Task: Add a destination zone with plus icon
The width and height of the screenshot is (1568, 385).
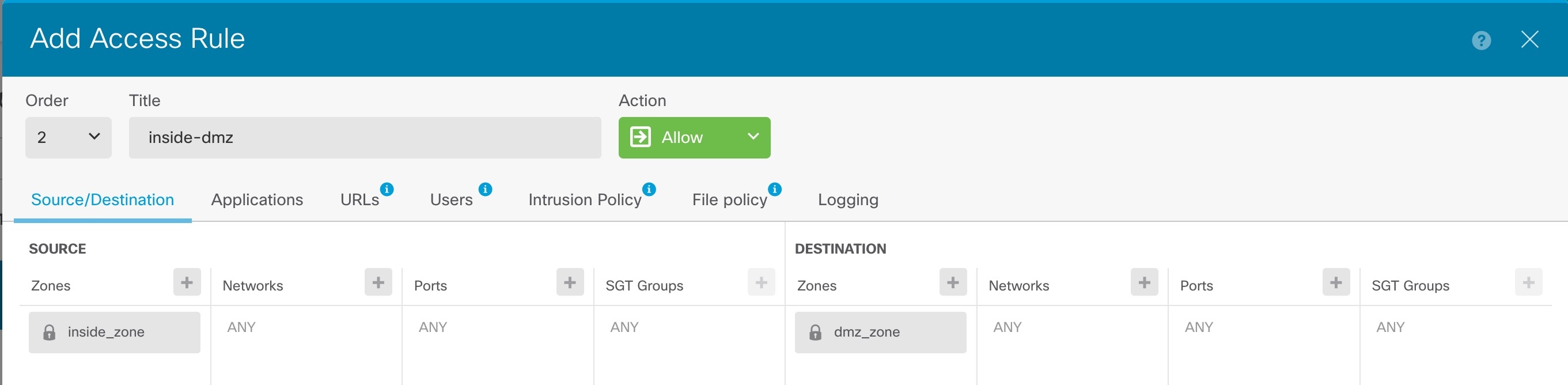Action: 953,282
